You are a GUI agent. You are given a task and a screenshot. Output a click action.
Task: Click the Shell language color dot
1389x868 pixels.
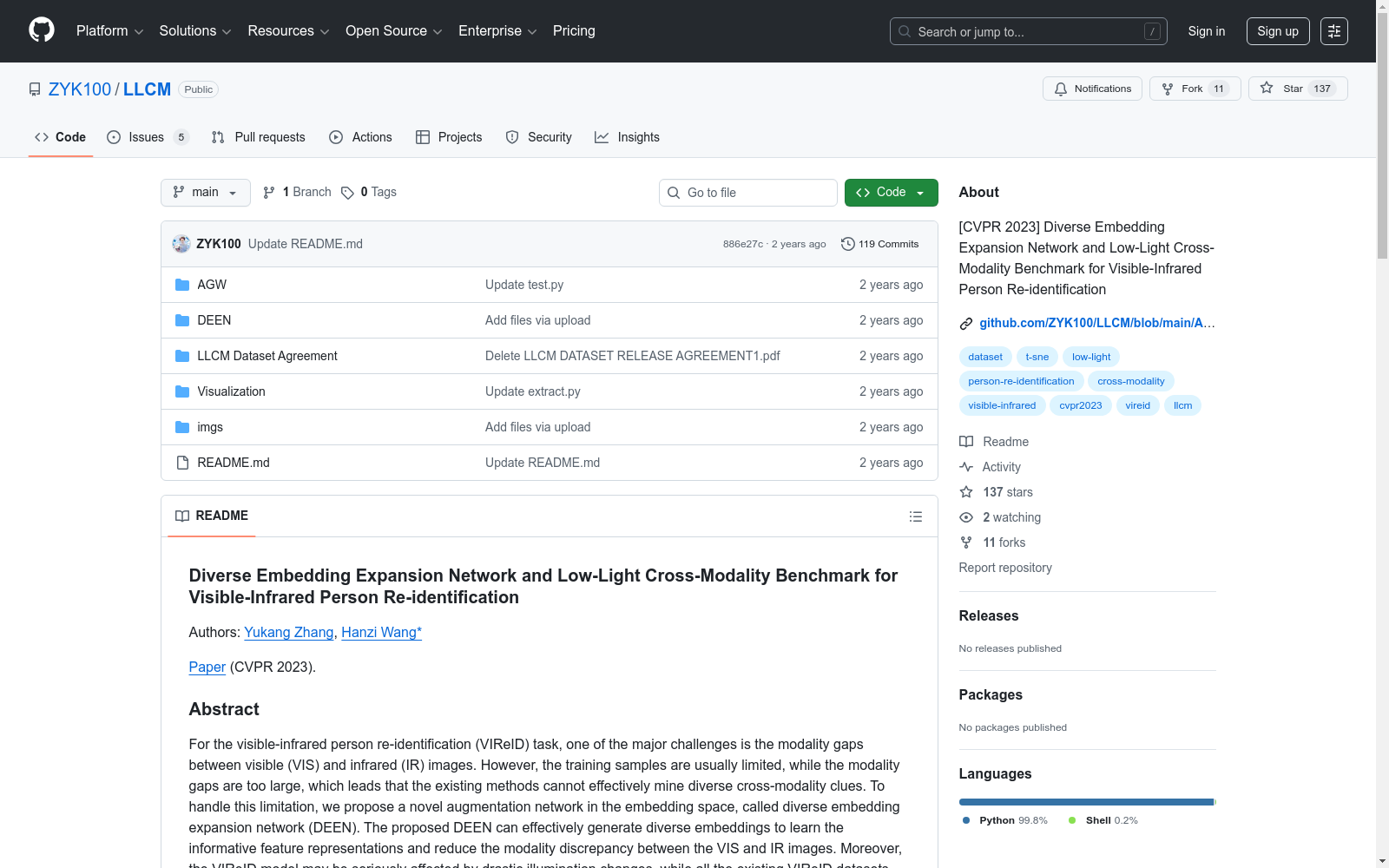[x=1072, y=820]
